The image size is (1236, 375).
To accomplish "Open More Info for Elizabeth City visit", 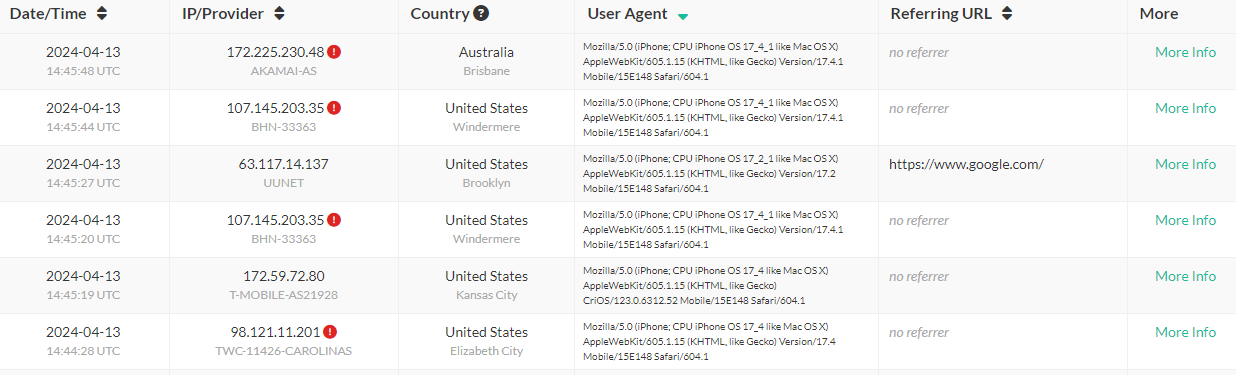I will point(1185,332).
